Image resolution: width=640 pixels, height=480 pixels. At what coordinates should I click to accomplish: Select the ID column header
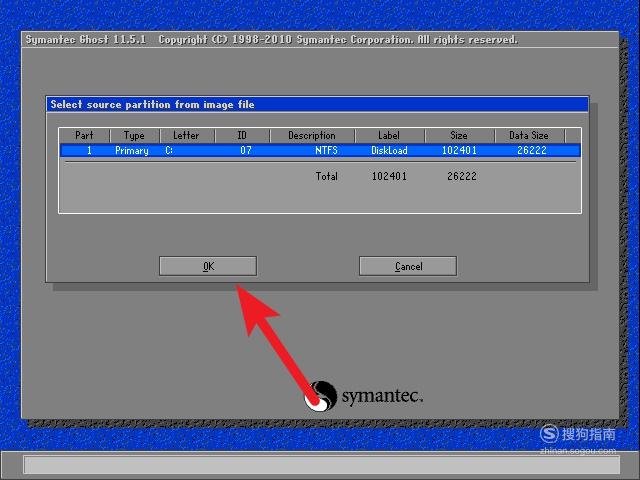tap(242, 136)
